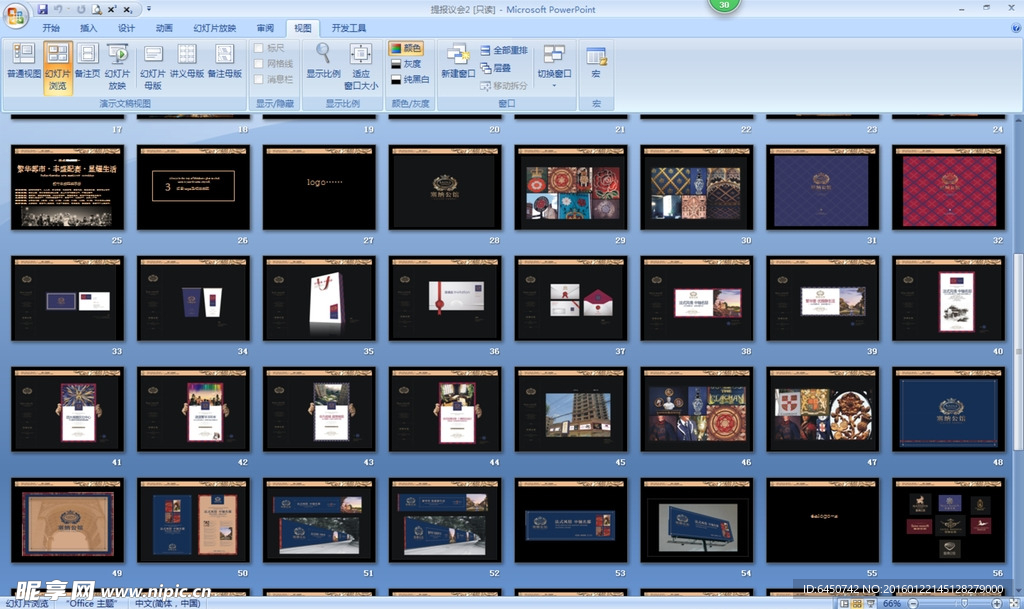Apply superscript from Quick Access Toolbar
The image size is (1024, 609).
[112, 9]
